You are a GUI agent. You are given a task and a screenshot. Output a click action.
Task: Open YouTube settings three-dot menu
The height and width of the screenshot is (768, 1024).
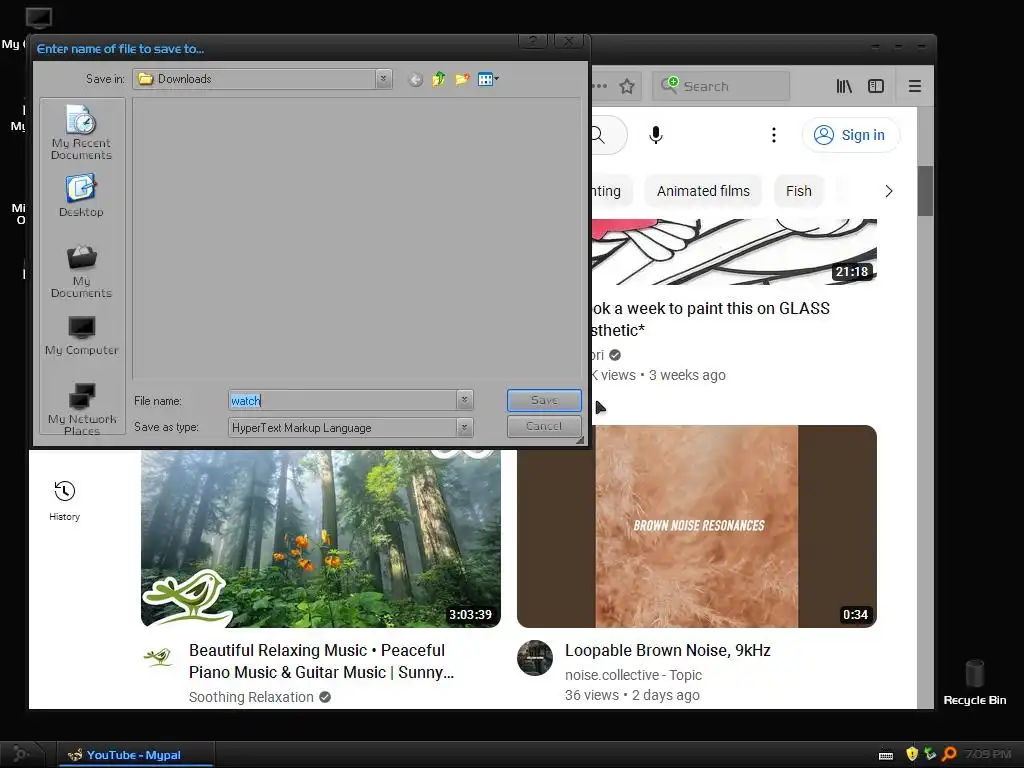774,135
